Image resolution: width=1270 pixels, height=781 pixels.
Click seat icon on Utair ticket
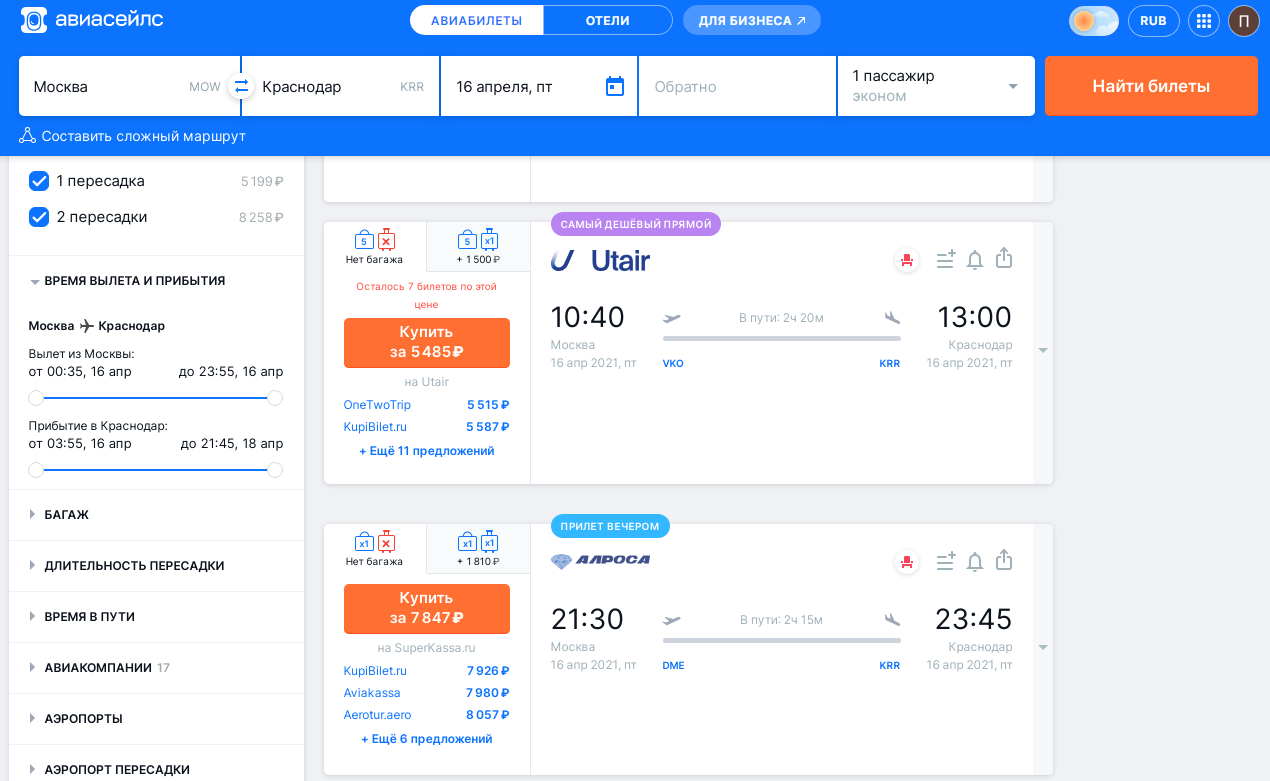[x=907, y=260]
